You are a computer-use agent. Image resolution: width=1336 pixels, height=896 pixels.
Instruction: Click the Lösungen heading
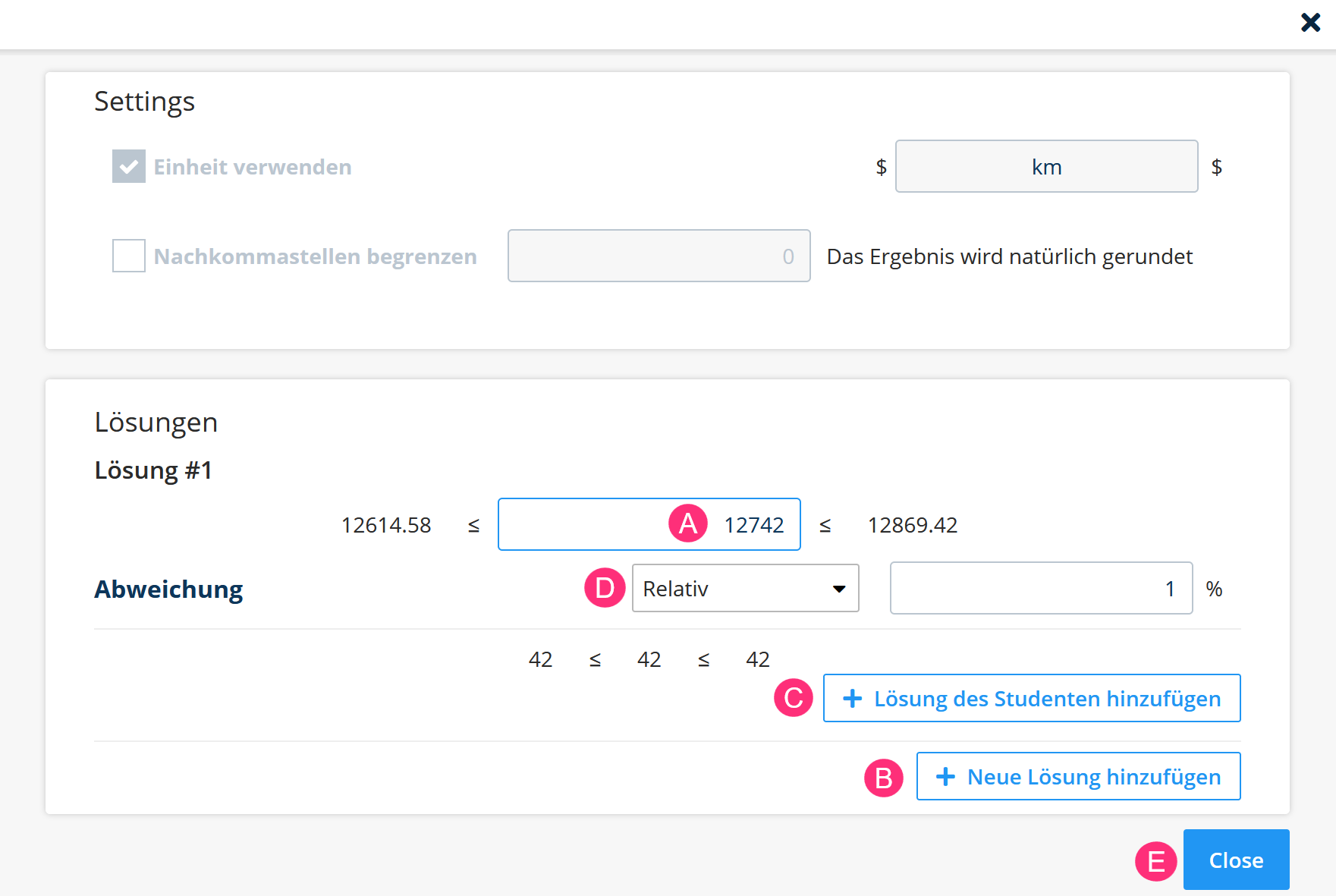(156, 423)
